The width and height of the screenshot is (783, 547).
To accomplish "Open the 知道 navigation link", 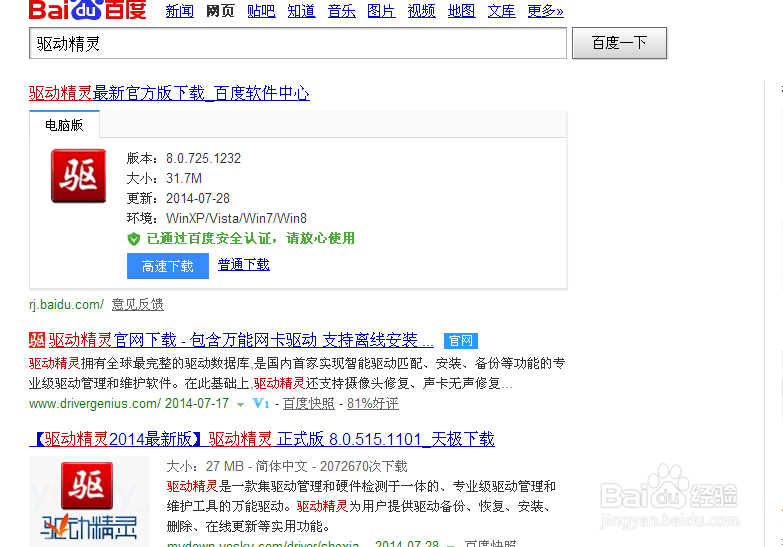I will pyautogui.click(x=301, y=10).
